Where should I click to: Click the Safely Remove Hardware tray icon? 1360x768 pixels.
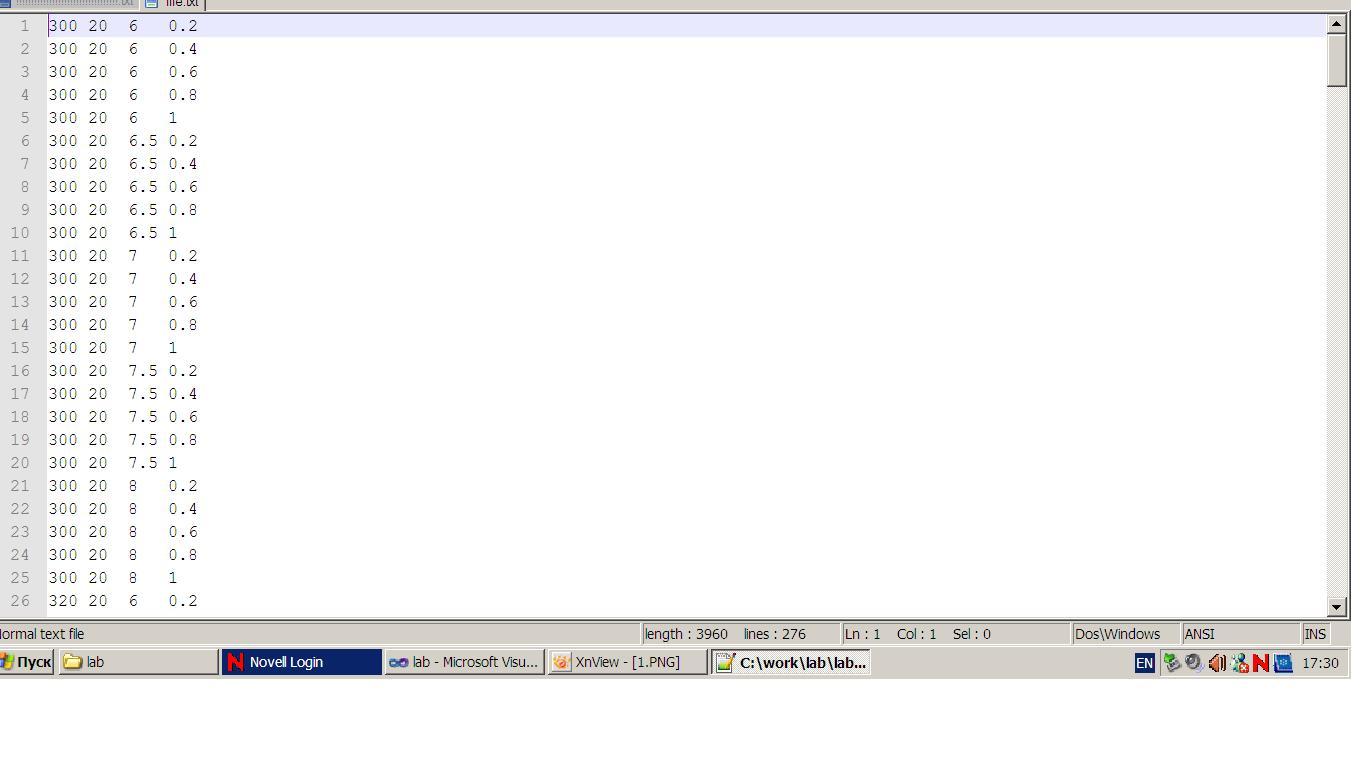click(1172, 663)
